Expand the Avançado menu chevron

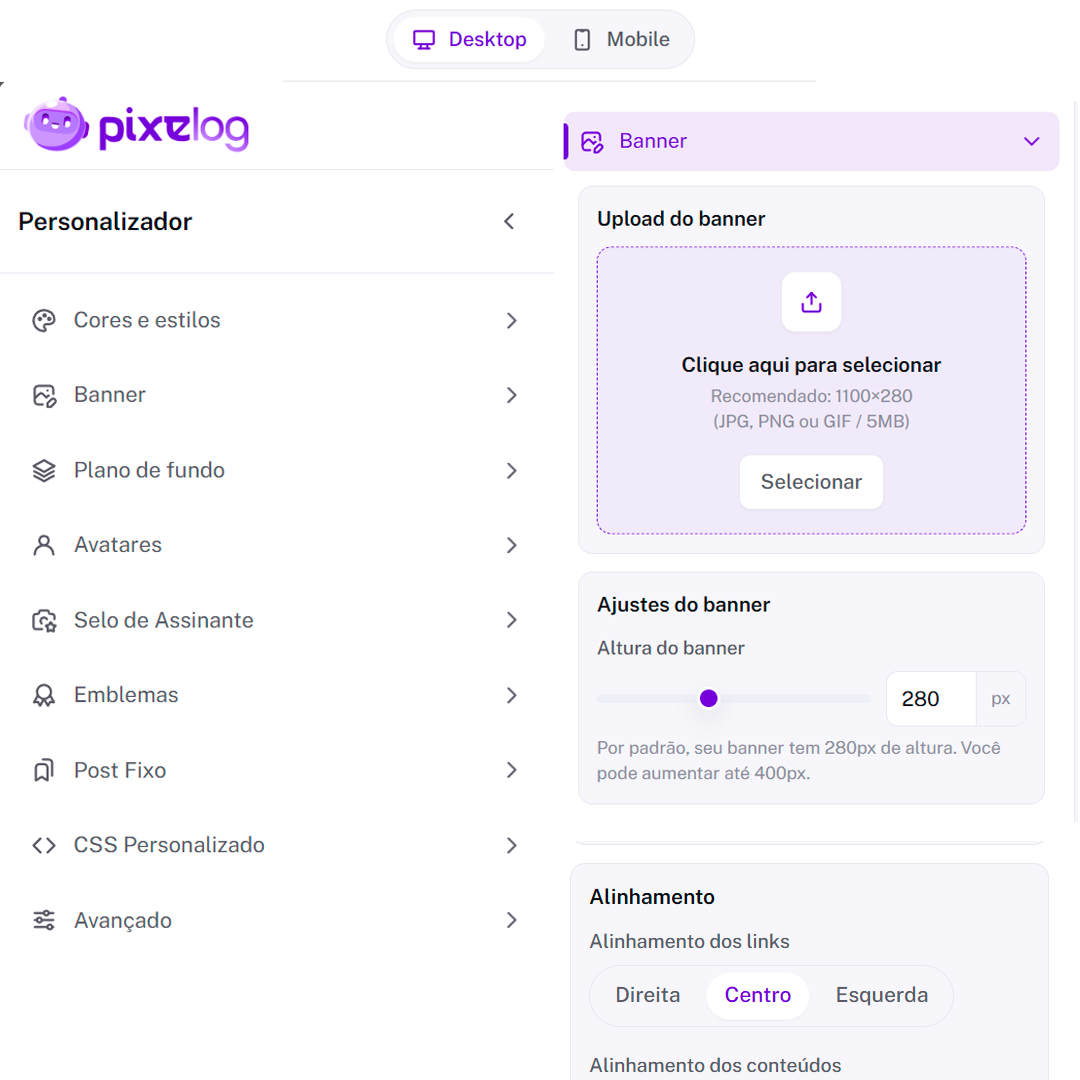(x=512, y=921)
